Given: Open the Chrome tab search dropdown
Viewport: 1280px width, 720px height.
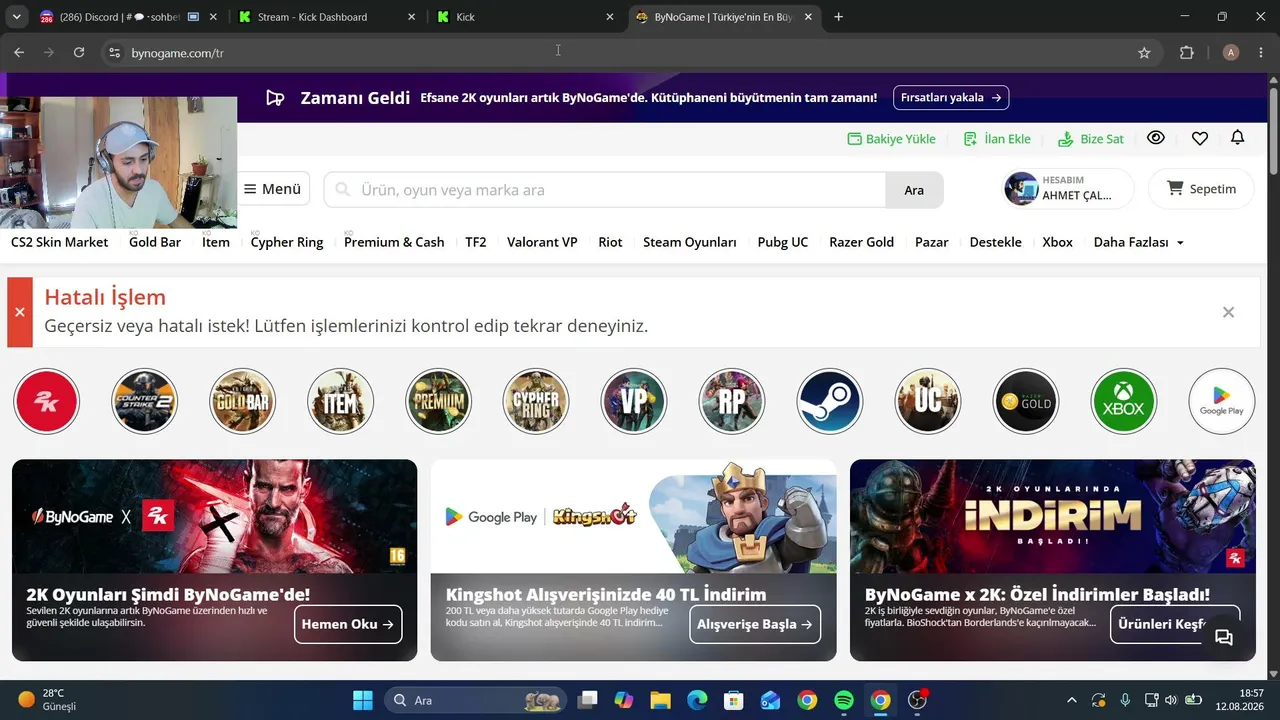Looking at the screenshot, I should tap(16, 17).
